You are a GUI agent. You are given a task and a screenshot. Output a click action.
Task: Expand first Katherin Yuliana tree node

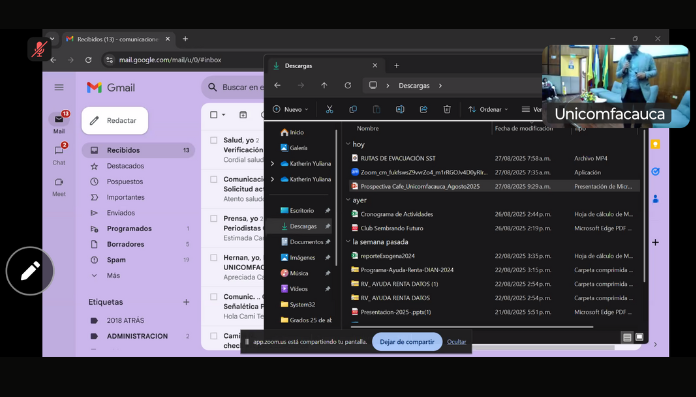tap(273, 163)
